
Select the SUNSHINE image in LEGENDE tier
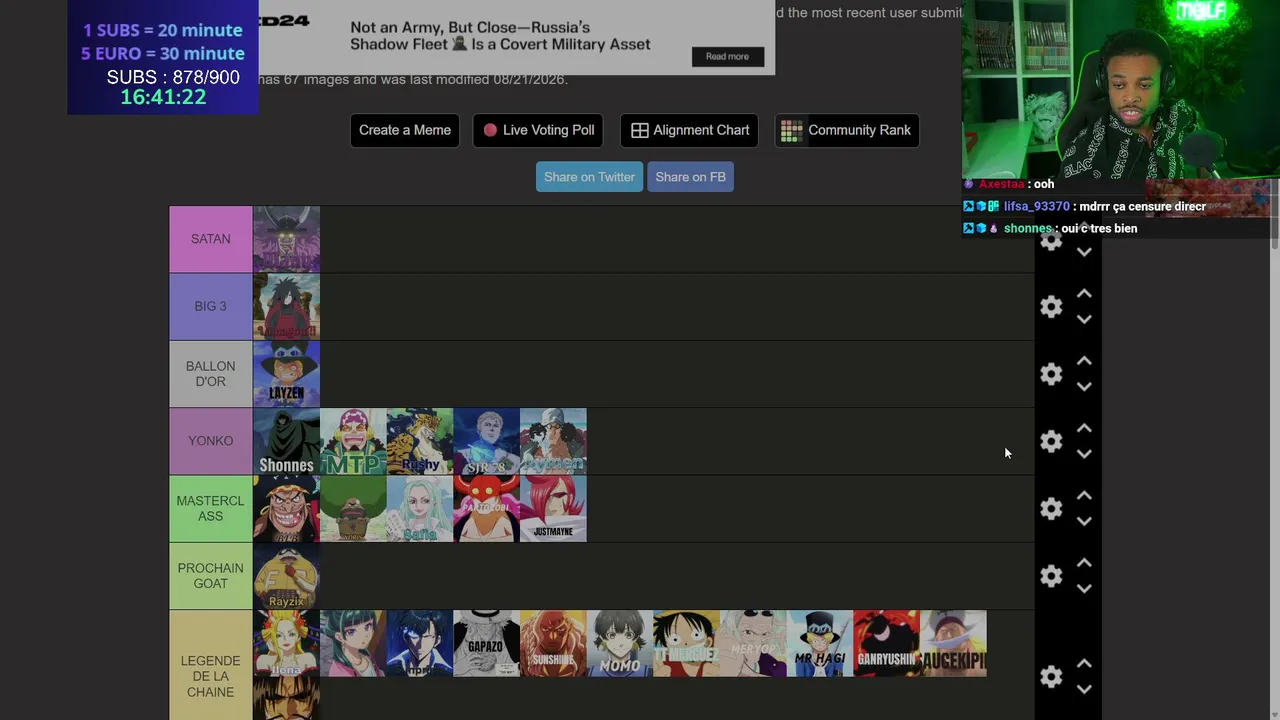[x=553, y=643]
